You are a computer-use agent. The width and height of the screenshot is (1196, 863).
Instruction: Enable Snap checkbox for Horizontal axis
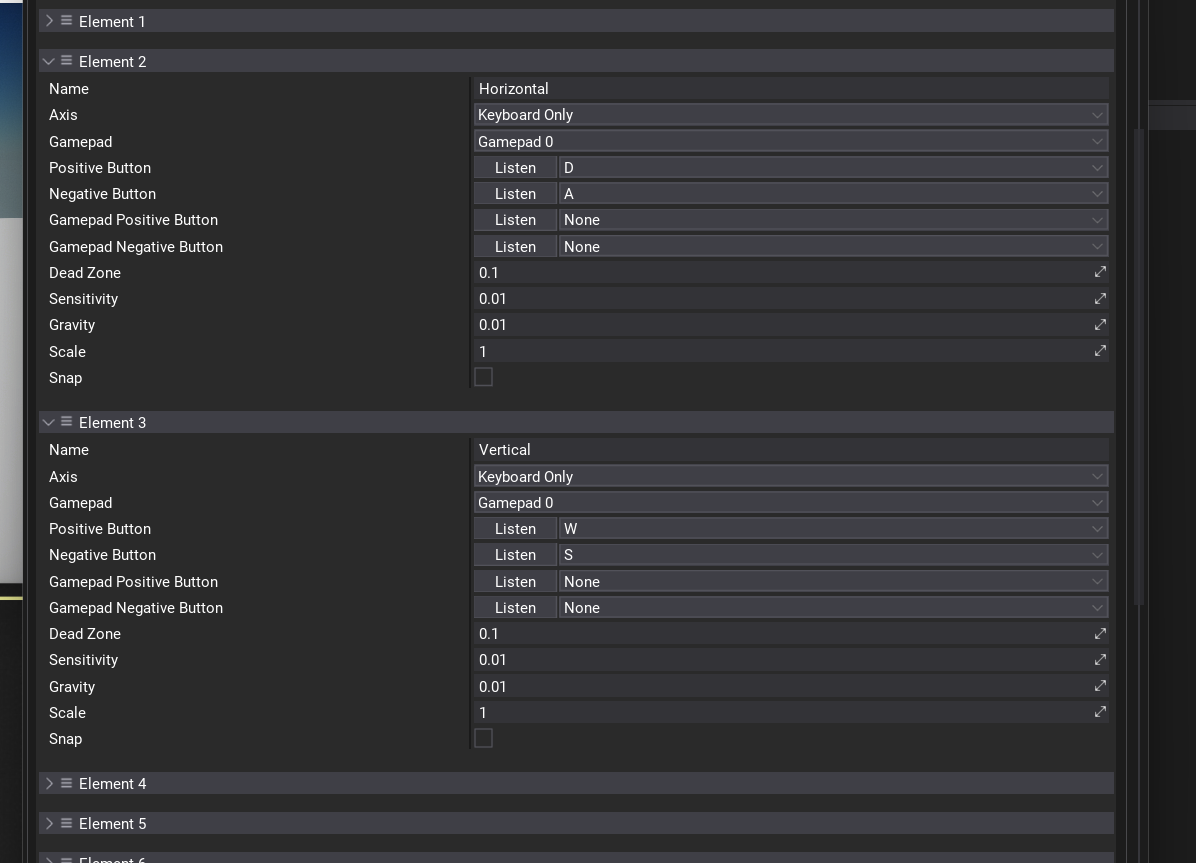[x=484, y=377]
